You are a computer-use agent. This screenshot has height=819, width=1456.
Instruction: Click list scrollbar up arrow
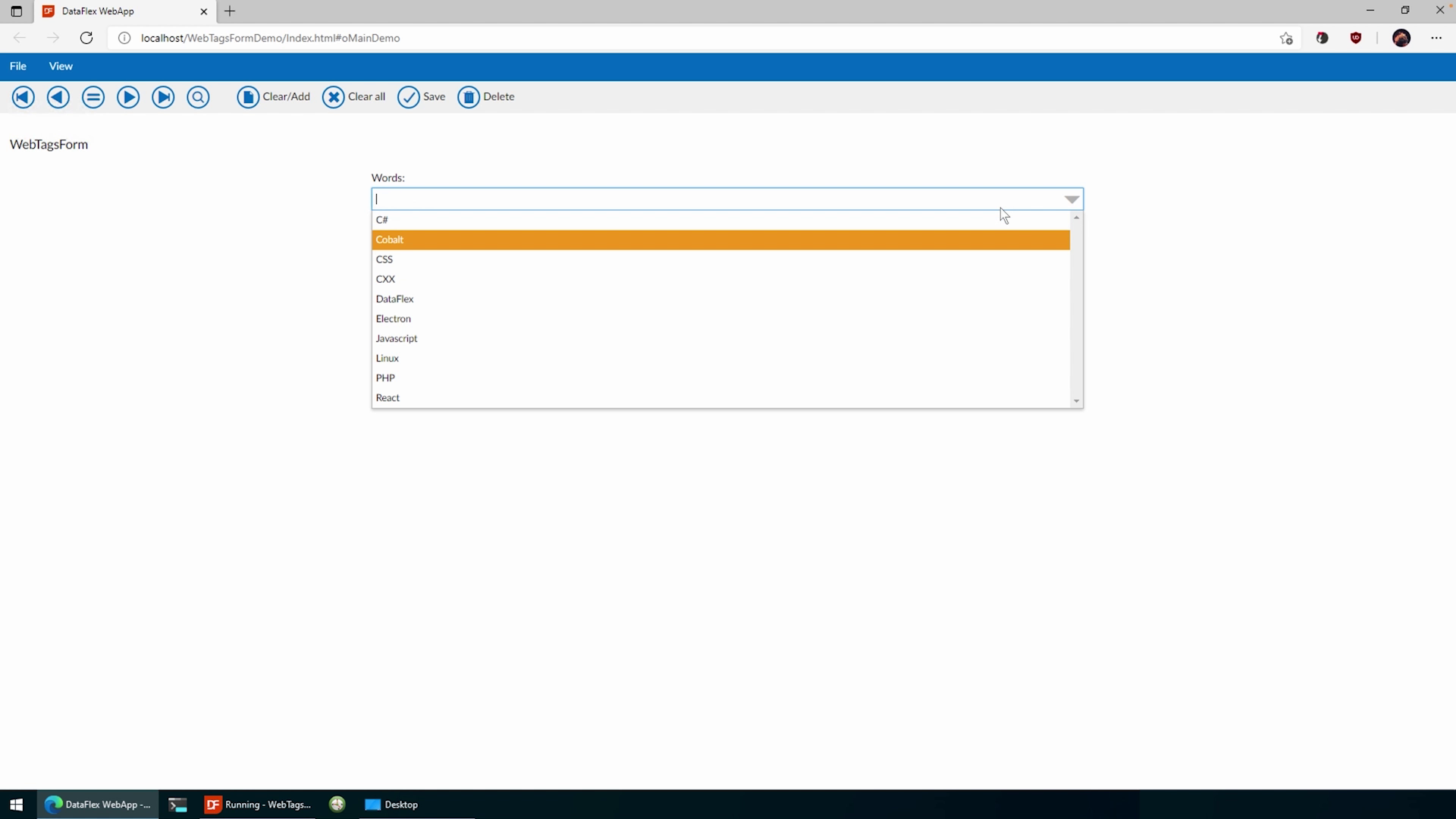(1076, 218)
